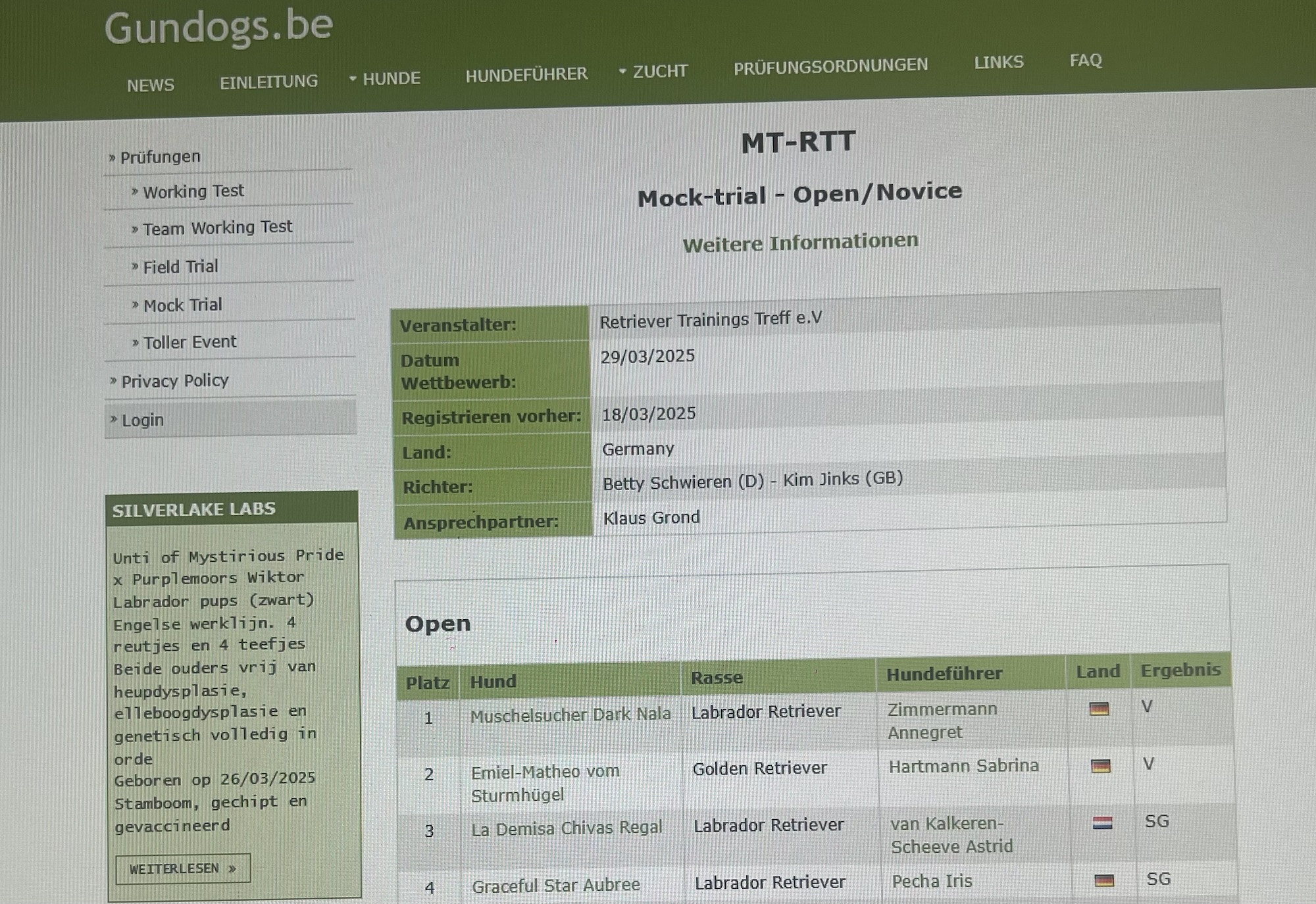The height and width of the screenshot is (904, 1316).
Task: Expand the ZUCHT dropdown menu
Action: pyautogui.click(x=653, y=71)
